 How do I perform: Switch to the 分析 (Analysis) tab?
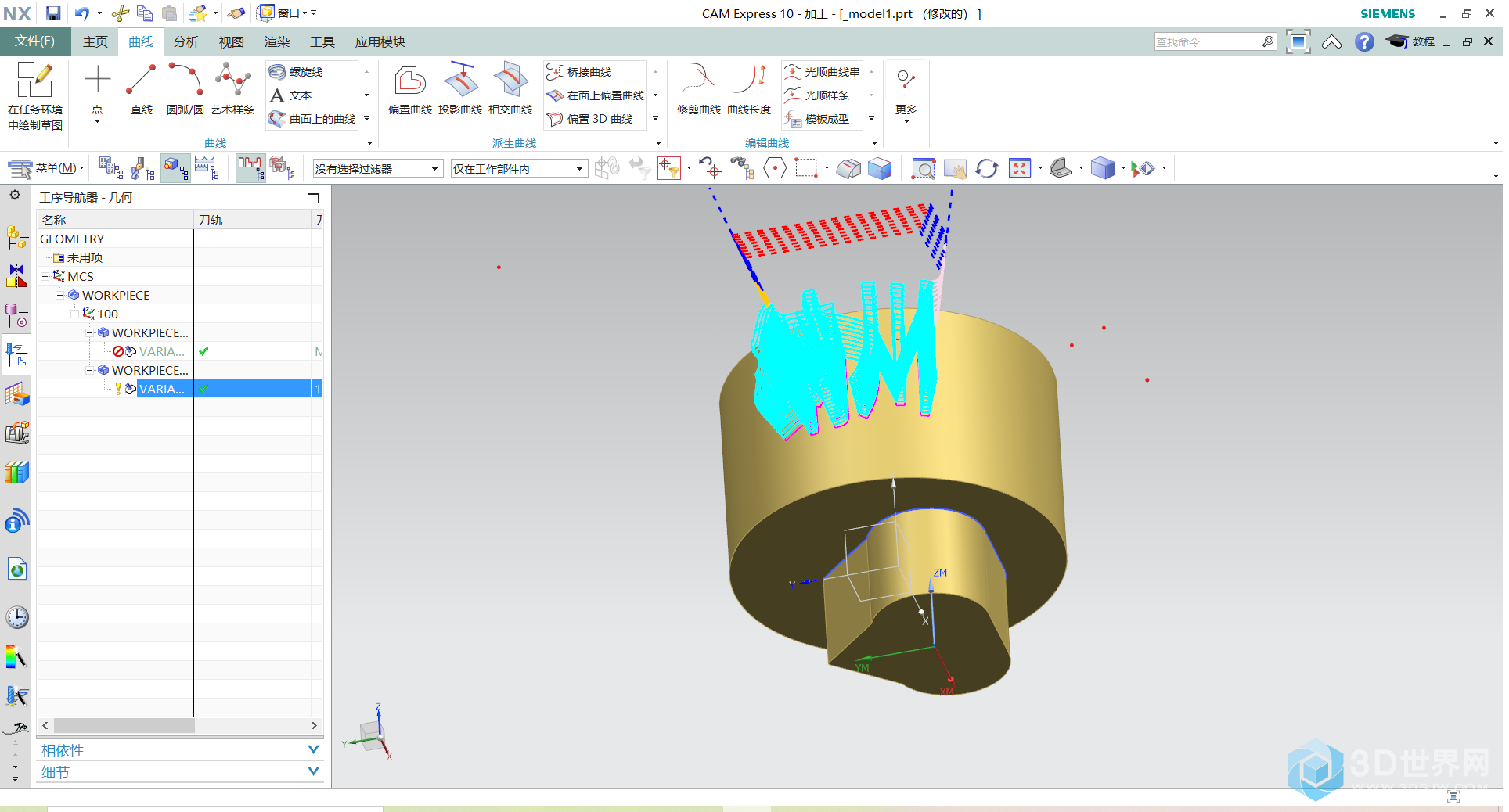click(x=186, y=41)
